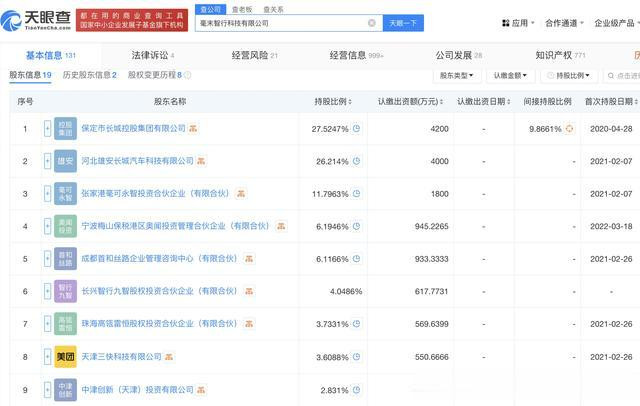Select 查公司 search mode tab
Image resolution: width=640 pixels, height=406 pixels.
pyautogui.click(x=211, y=9)
